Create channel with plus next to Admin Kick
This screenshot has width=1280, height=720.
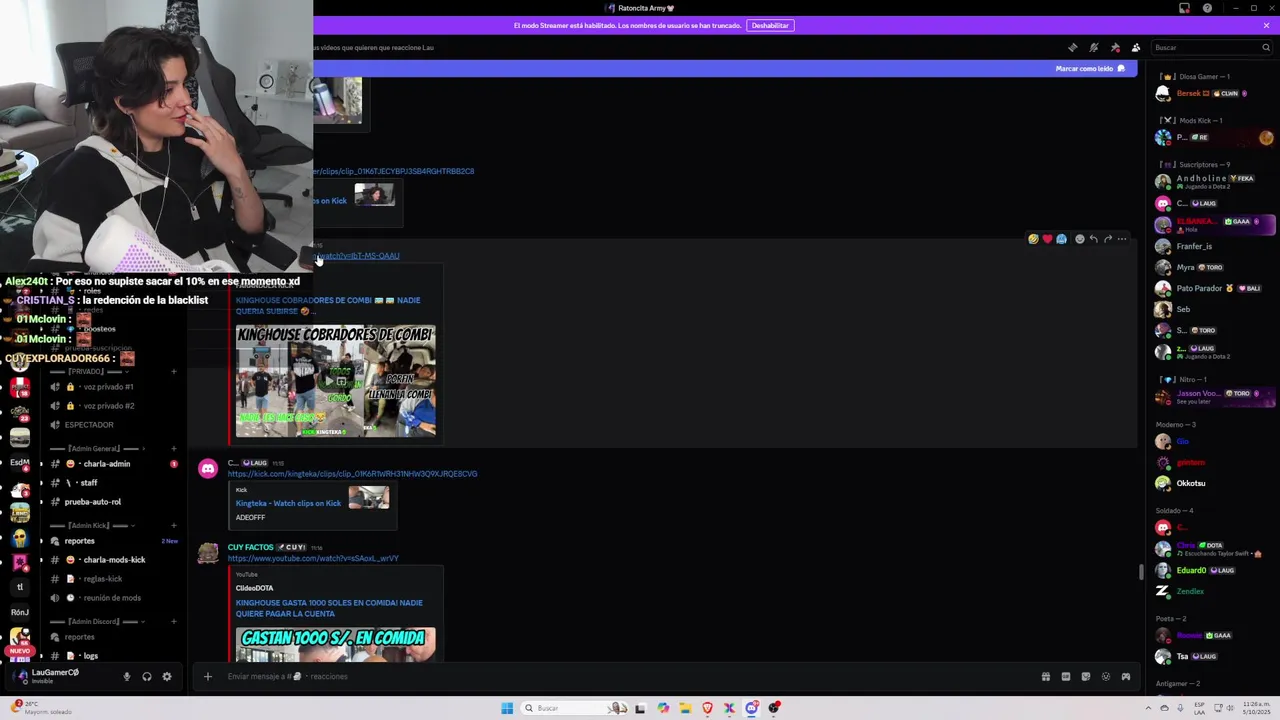point(174,525)
